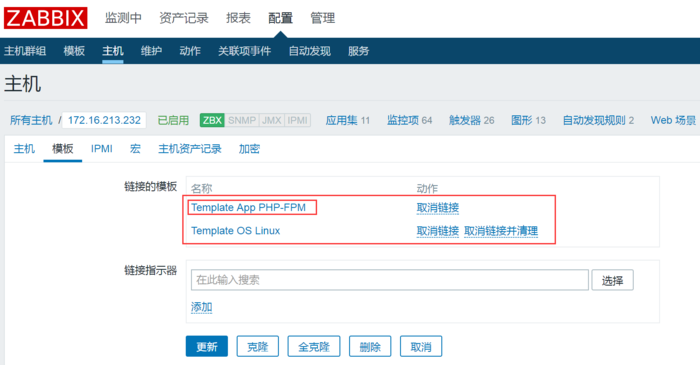Click the 主机 page heading
This screenshot has height=365, width=700.
pyautogui.click(x=23, y=83)
